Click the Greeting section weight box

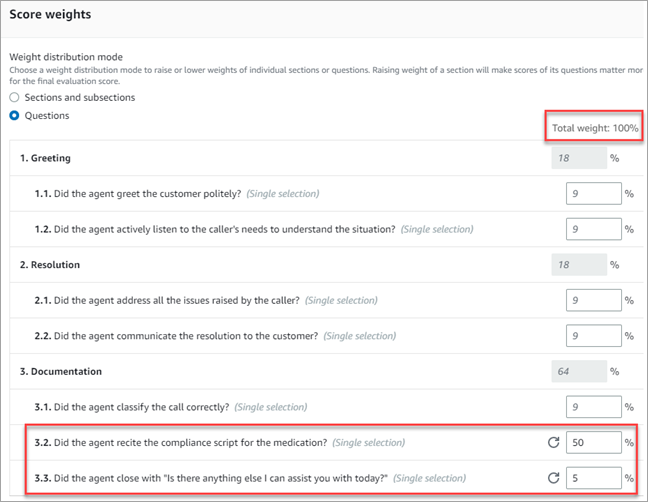[579, 157]
